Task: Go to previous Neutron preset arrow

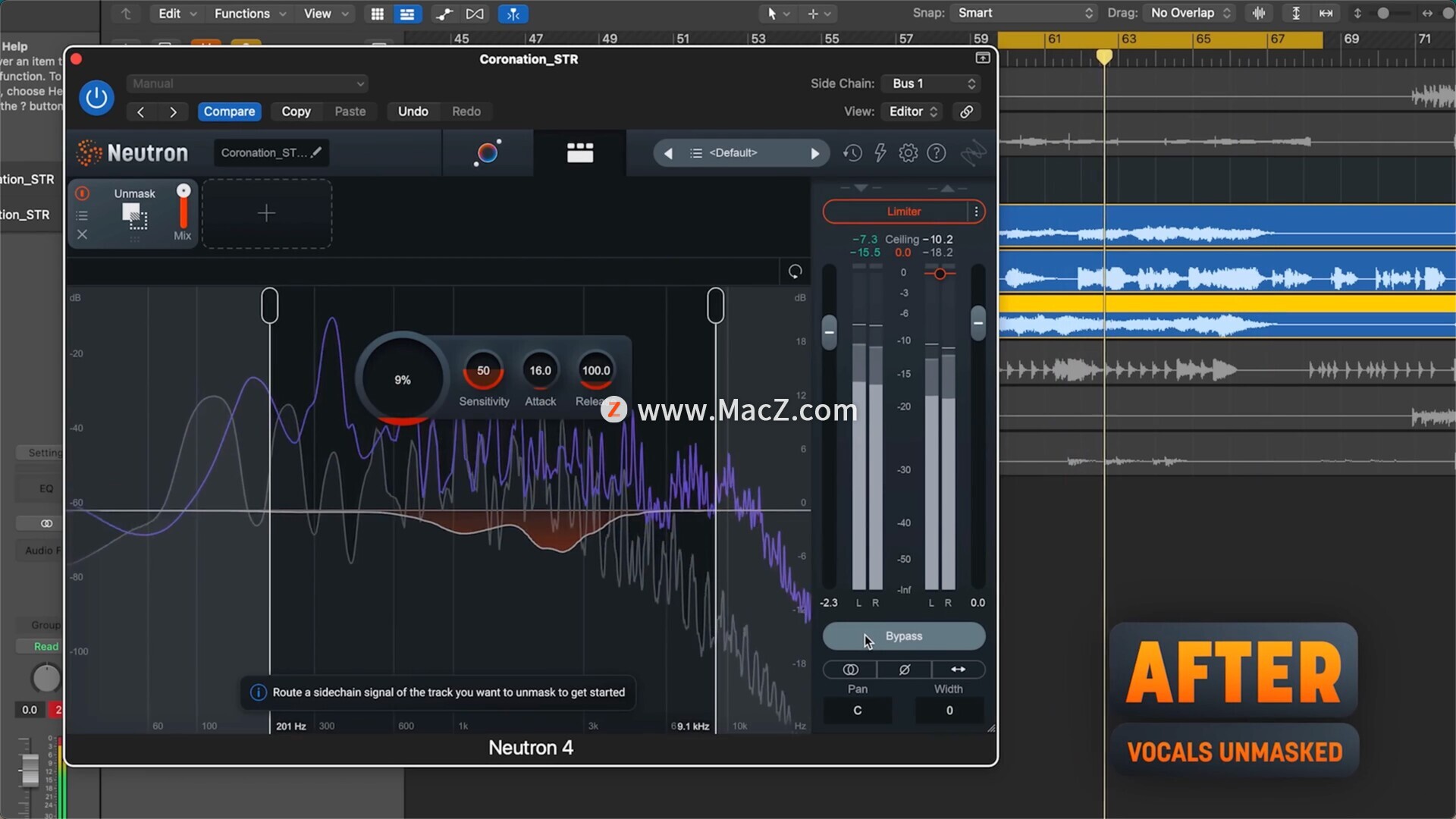Action: [x=668, y=153]
